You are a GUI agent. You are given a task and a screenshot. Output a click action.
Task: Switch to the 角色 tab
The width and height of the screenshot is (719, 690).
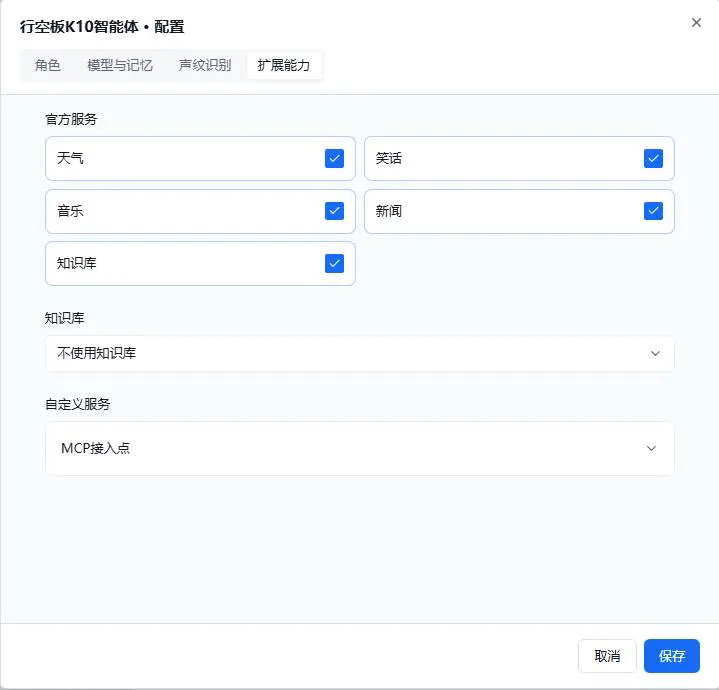(48, 65)
